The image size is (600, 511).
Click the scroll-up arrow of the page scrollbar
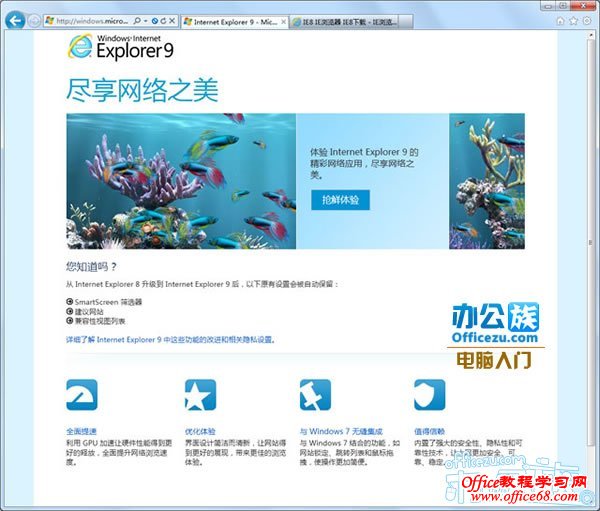[590, 36]
